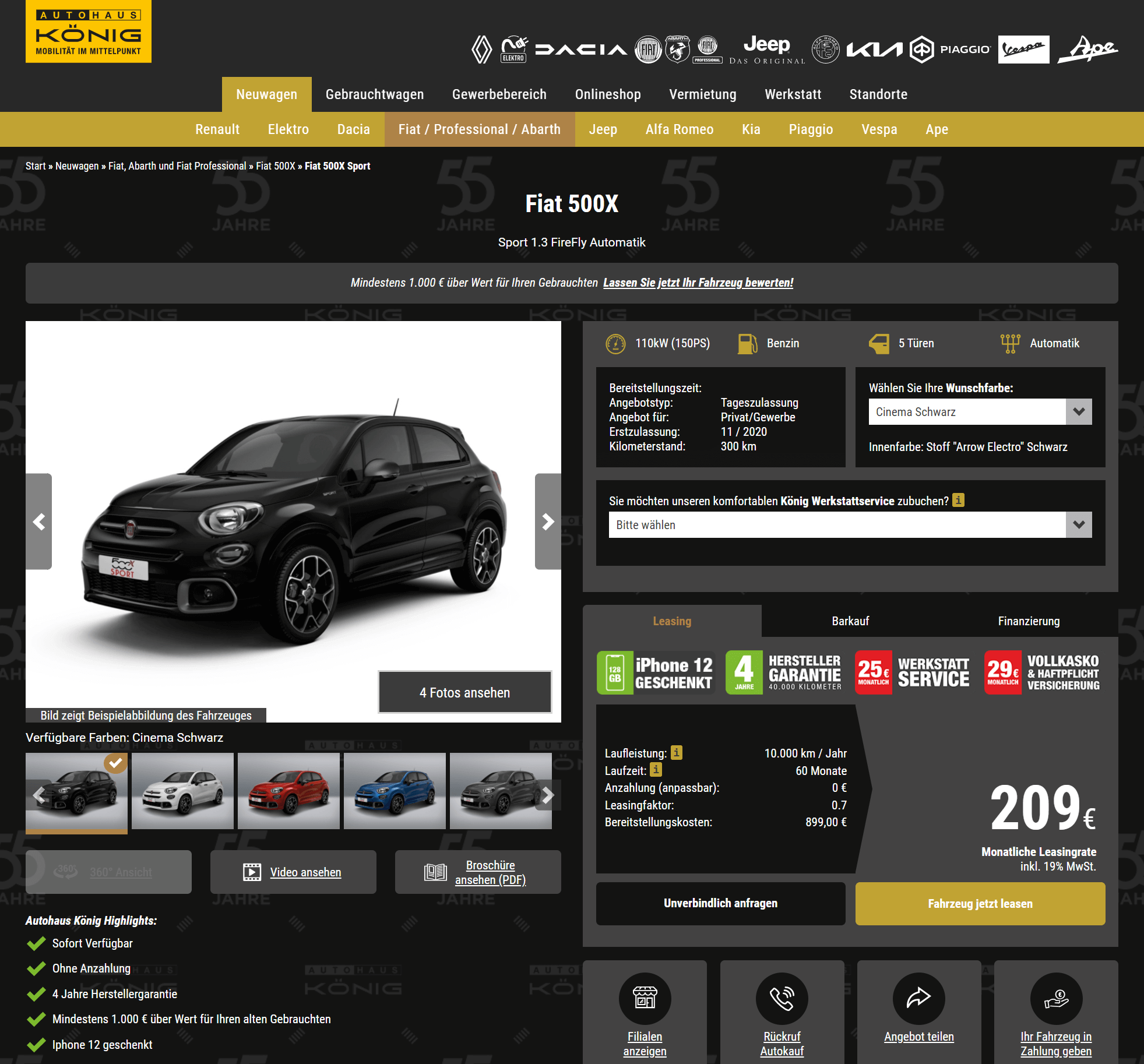Open Werkstattservice info icon
The width and height of the screenshot is (1144, 1064).
coord(958,500)
